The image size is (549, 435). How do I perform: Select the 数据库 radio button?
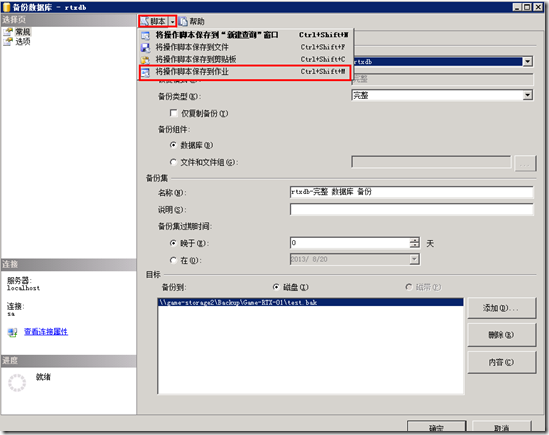click(x=173, y=145)
